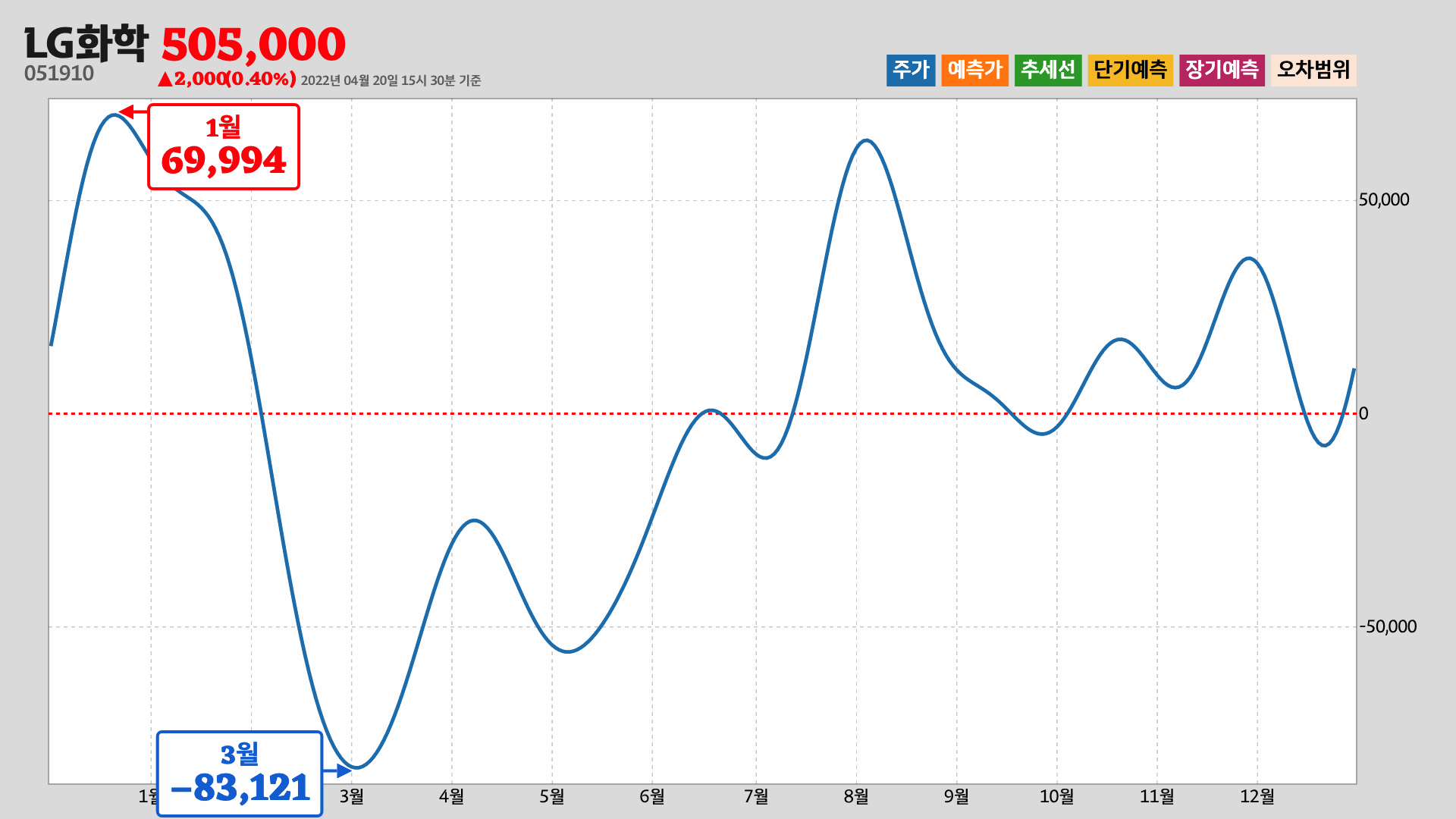Click the 2022년 04월 20일 timestamp
The width and height of the screenshot is (1456, 819).
[x=391, y=80]
